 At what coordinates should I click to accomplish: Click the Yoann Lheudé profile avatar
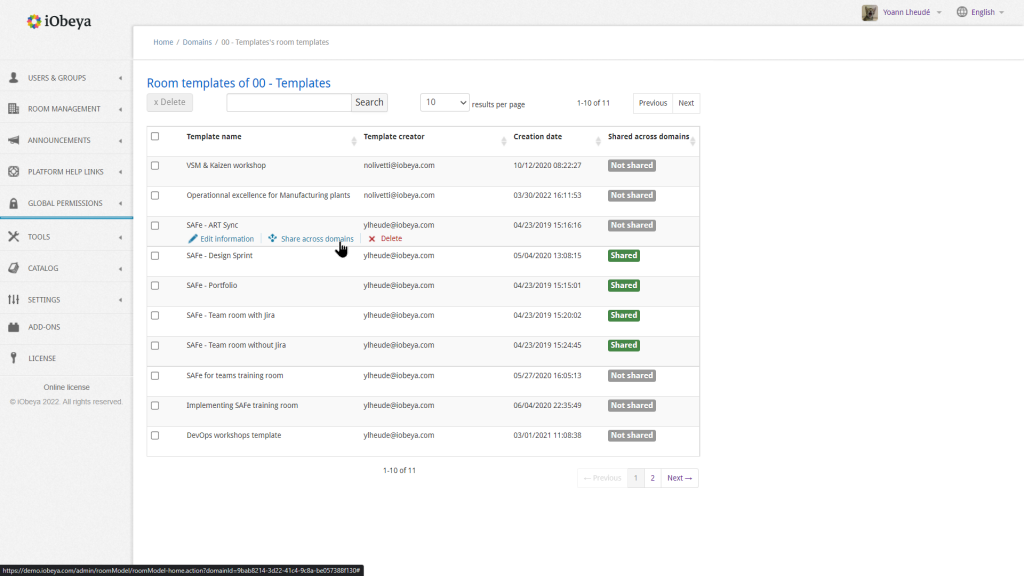point(869,12)
